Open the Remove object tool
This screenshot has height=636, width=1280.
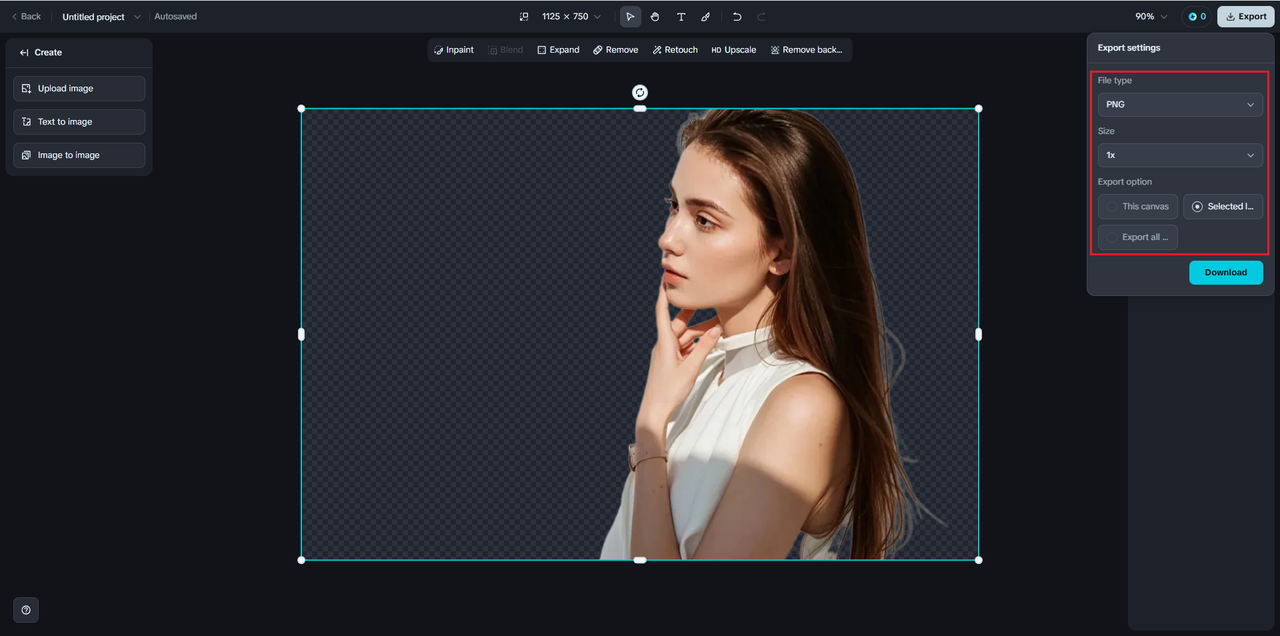pos(615,50)
